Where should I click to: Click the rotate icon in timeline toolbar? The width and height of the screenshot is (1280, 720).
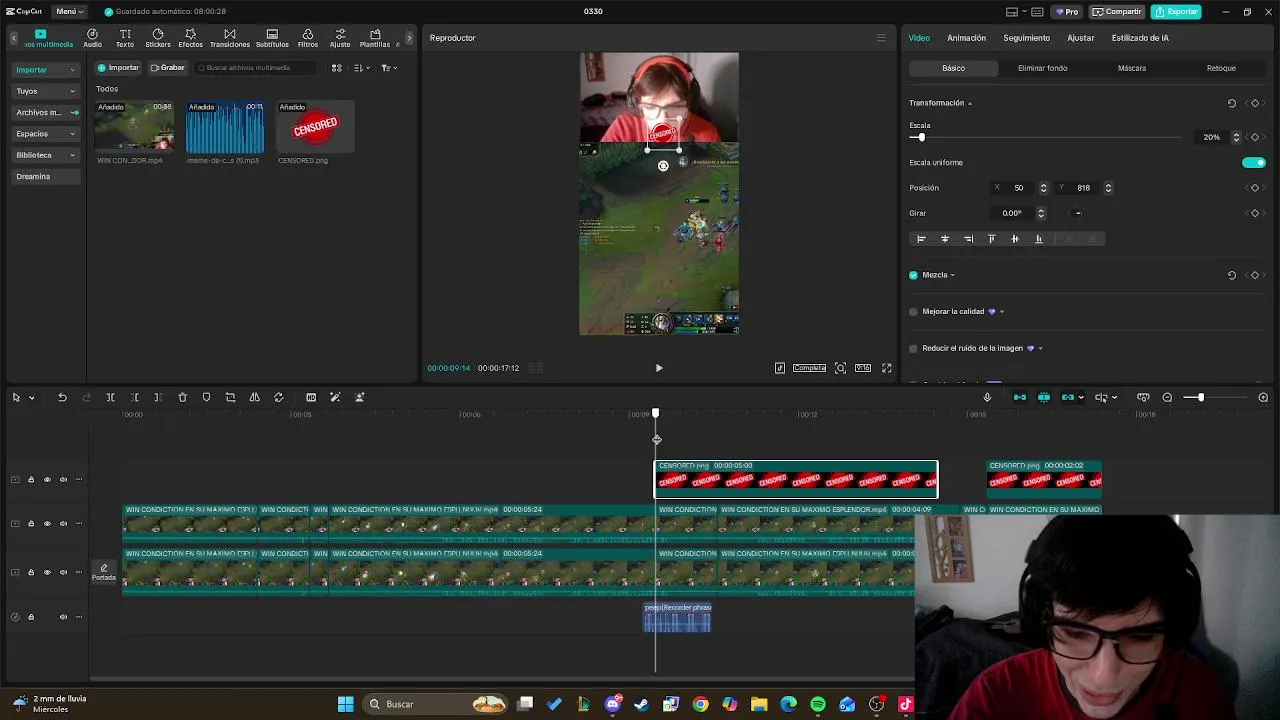(278, 397)
